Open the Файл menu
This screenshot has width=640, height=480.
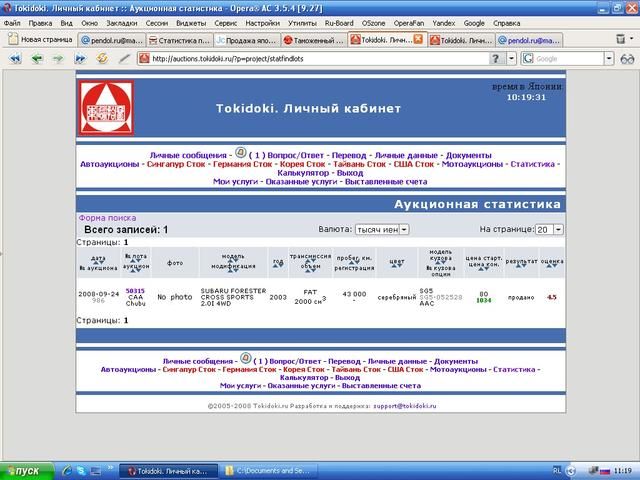12,23
